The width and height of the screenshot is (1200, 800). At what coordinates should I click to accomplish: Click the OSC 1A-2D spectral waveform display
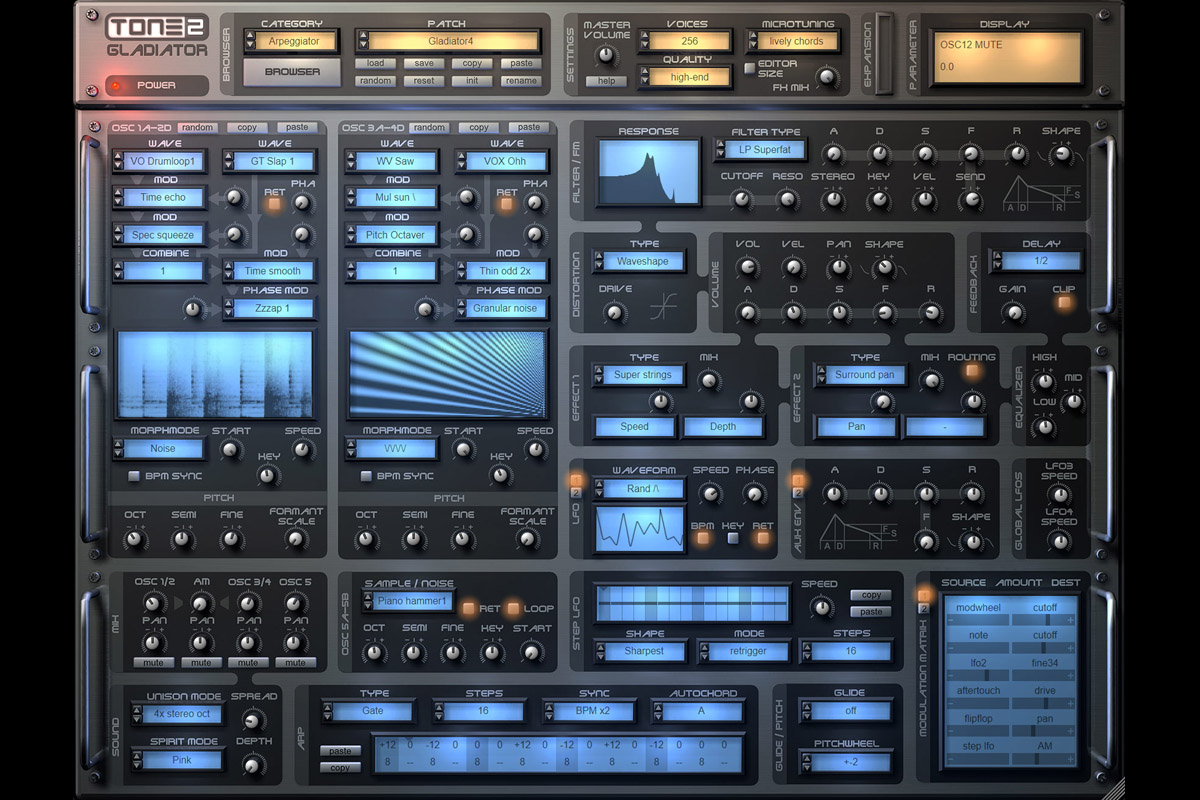pos(215,374)
